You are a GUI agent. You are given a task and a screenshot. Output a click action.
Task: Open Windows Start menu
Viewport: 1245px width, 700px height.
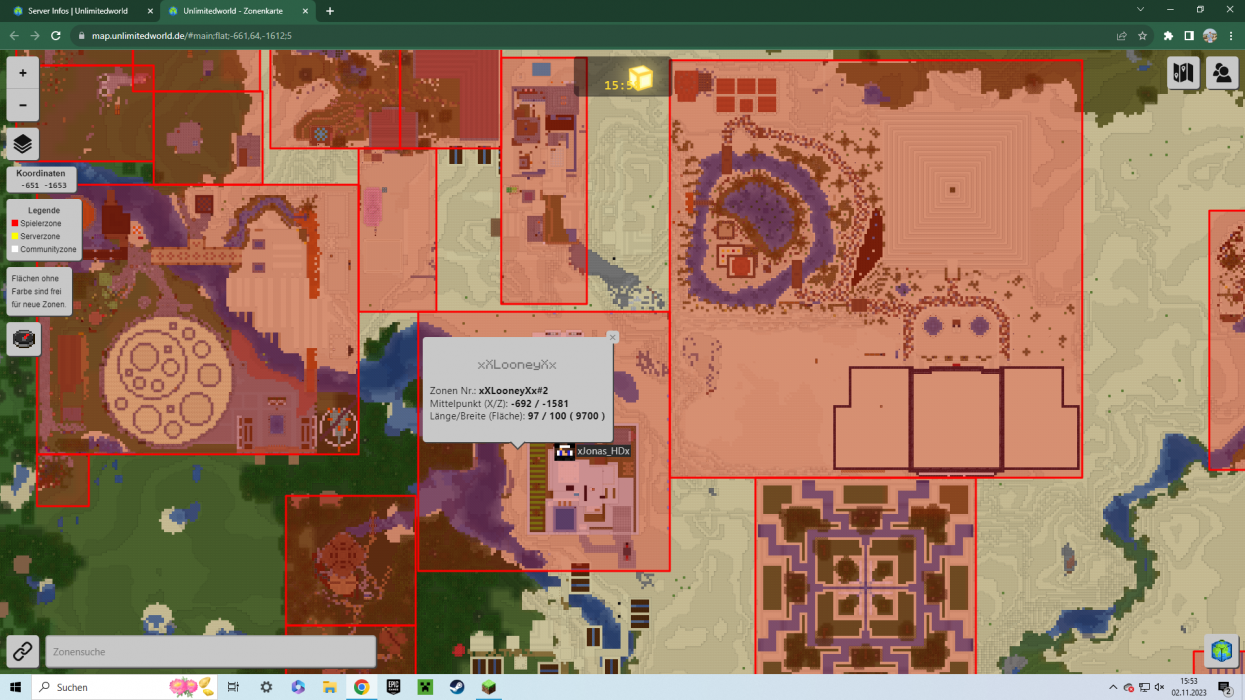(15, 687)
